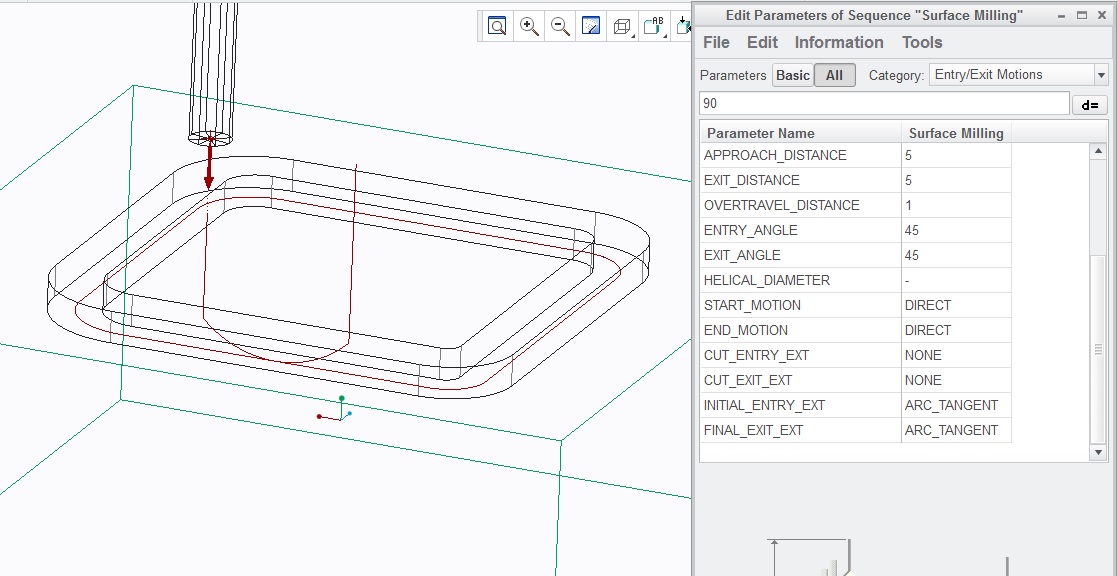Click the Refit view icon
The width and height of the screenshot is (1117, 576).
click(497, 26)
